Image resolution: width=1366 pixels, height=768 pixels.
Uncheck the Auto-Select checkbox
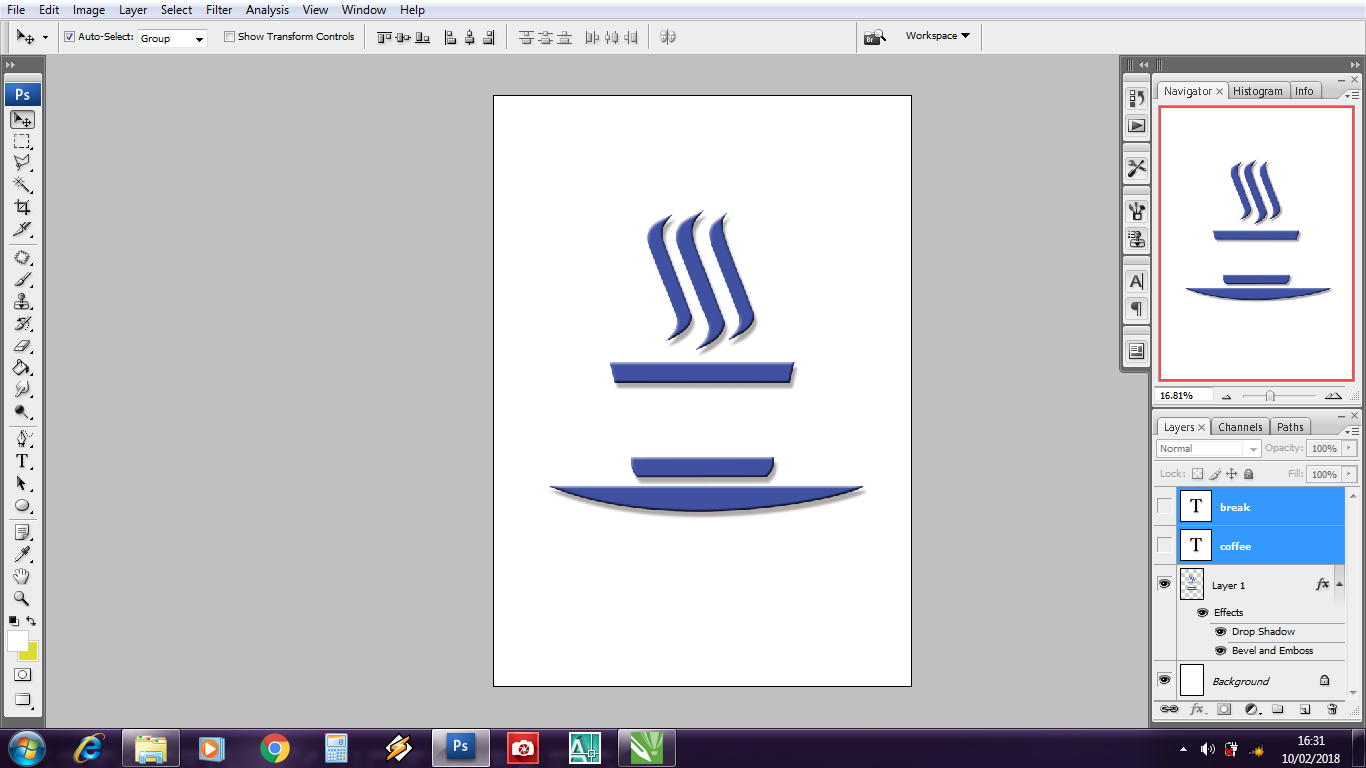(70, 37)
